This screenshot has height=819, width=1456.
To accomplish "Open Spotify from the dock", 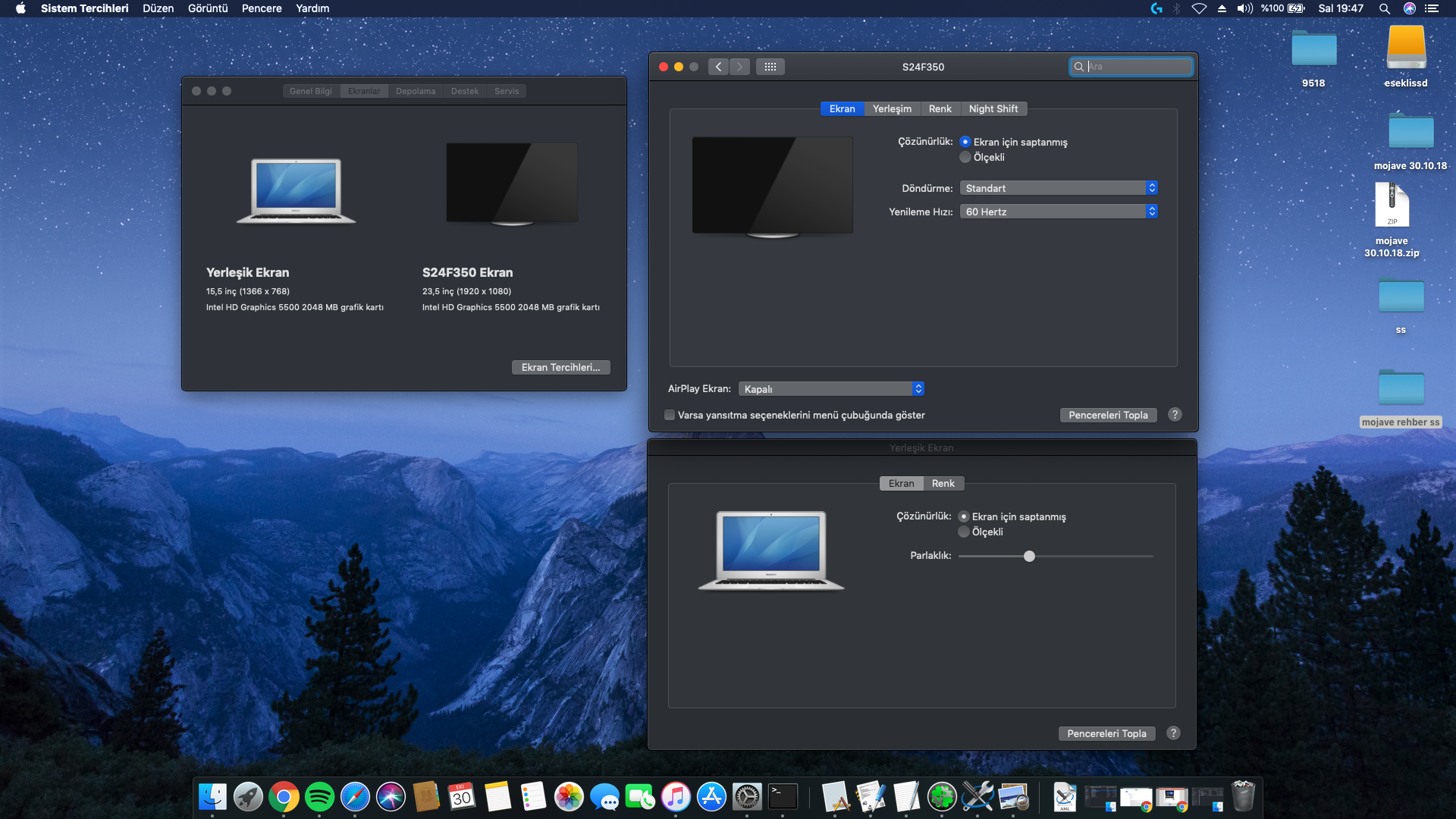I will pos(319,797).
